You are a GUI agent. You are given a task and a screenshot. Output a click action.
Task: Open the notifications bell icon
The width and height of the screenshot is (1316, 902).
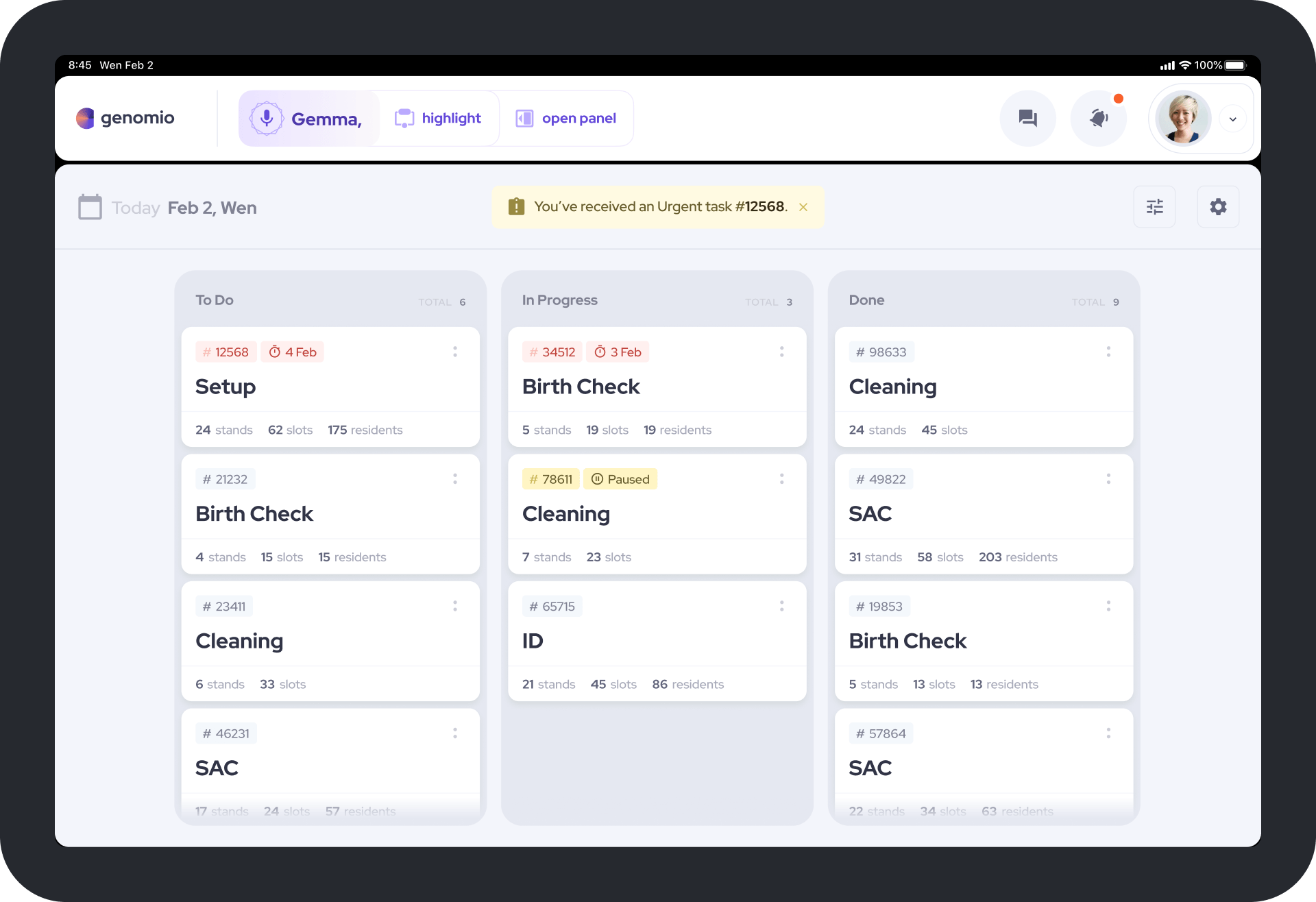(1098, 119)
